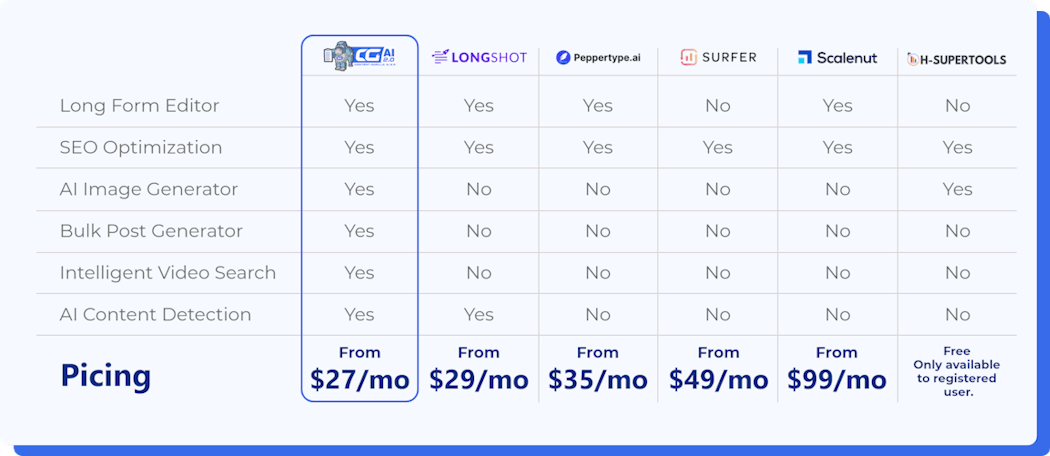The image size is (1050, 456).
Task: Click the LongShot $29/mo price
Action: coord(478,380)
